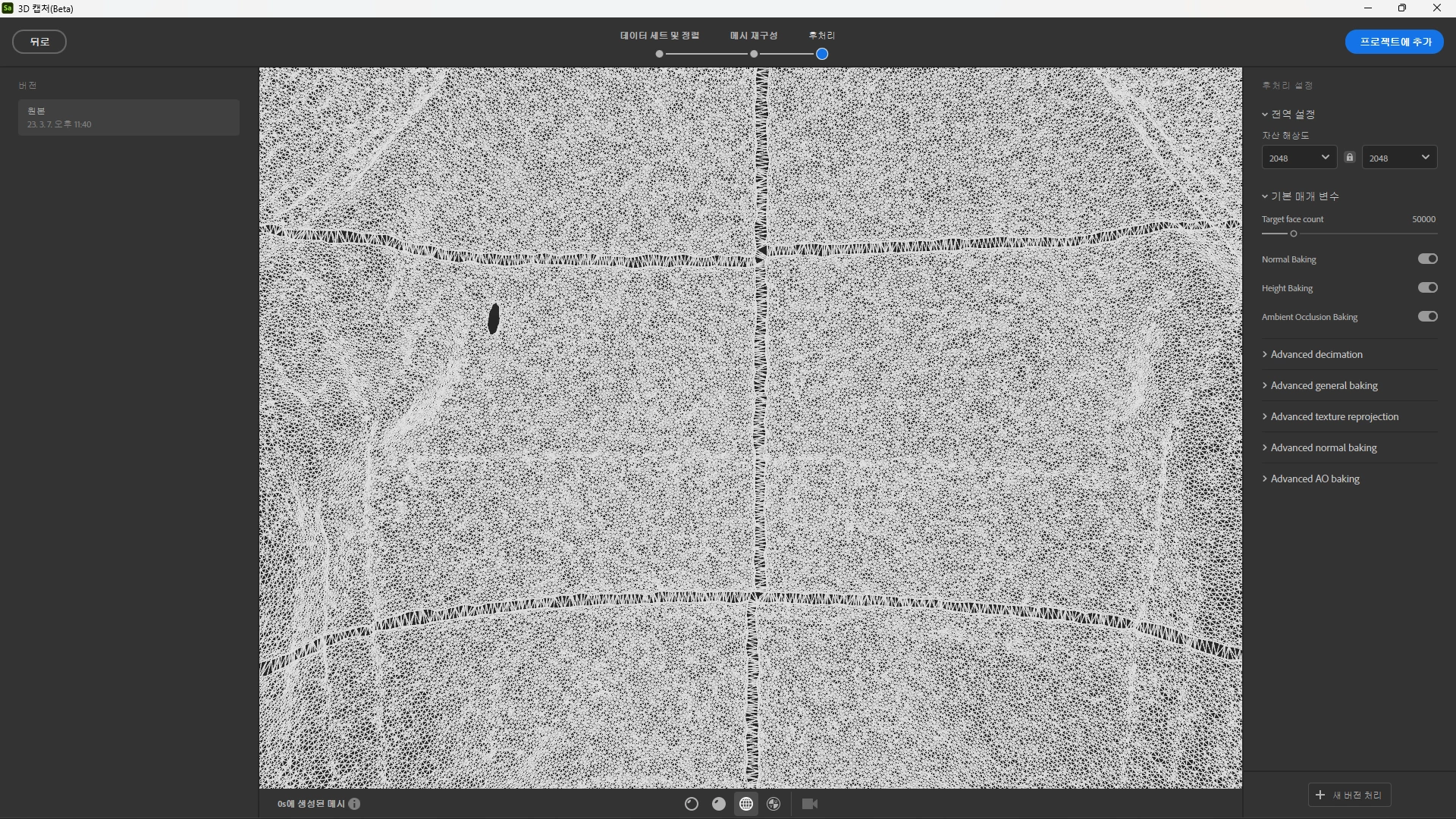Open the first 2048 resolution dropdown

pyautogui.click(x=1299, y=158)
